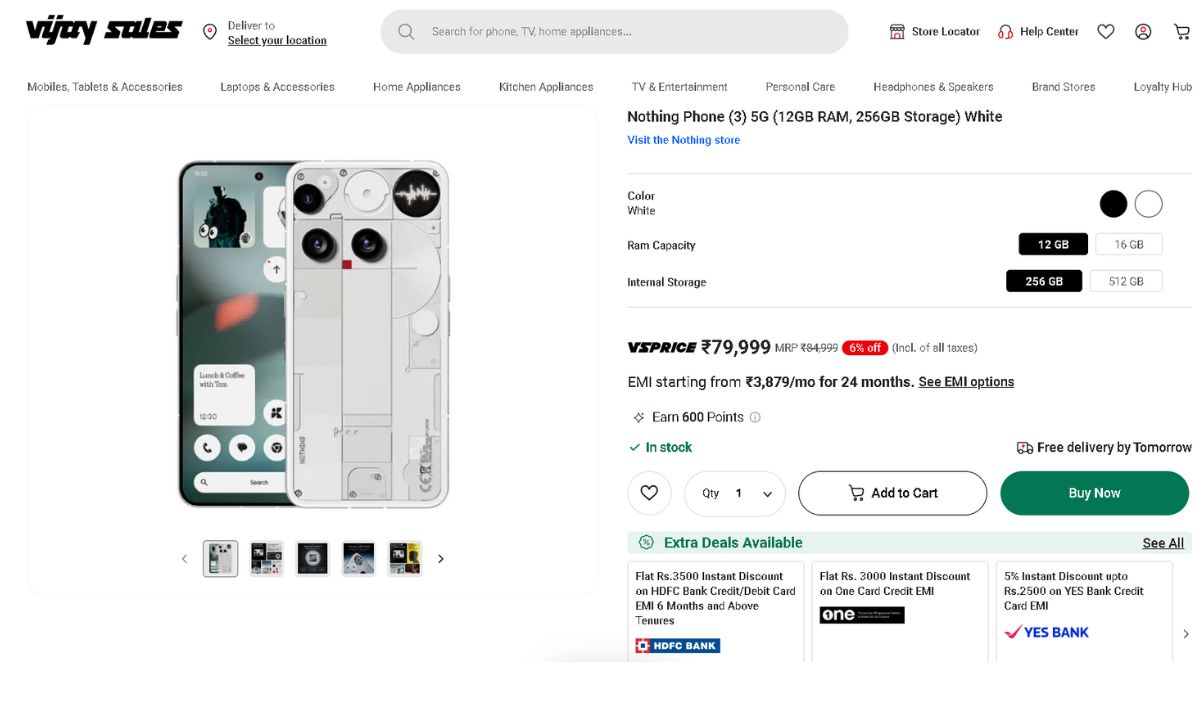Click the Buy Now button
Screen dimensions: 1200x720
(1094, 493)
